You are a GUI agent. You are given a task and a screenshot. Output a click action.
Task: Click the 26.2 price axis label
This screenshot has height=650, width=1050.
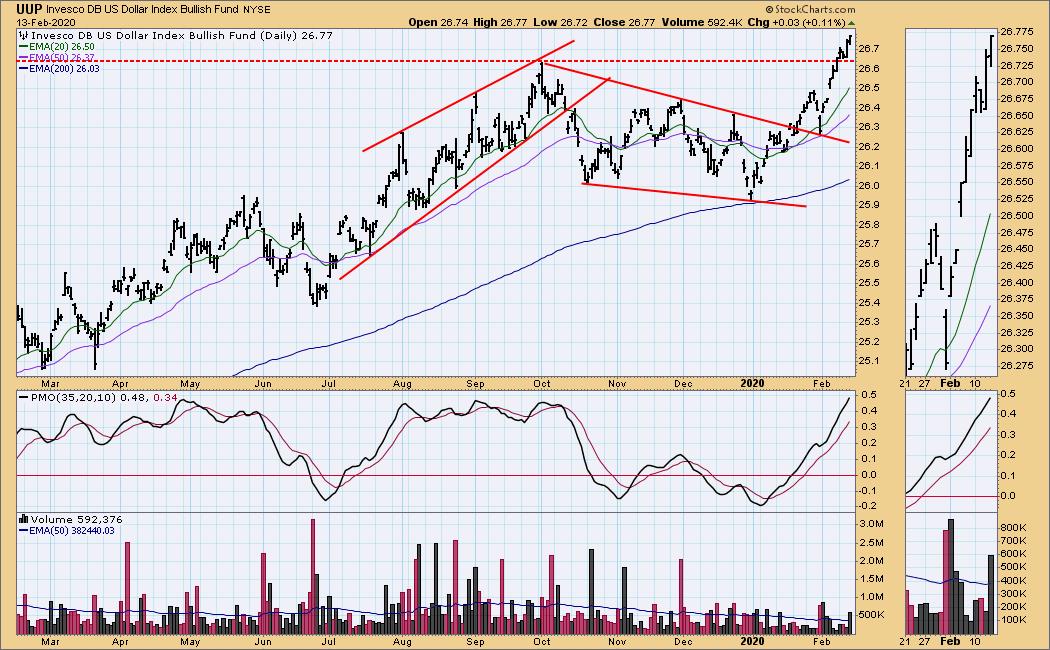[x=869, y=147]
